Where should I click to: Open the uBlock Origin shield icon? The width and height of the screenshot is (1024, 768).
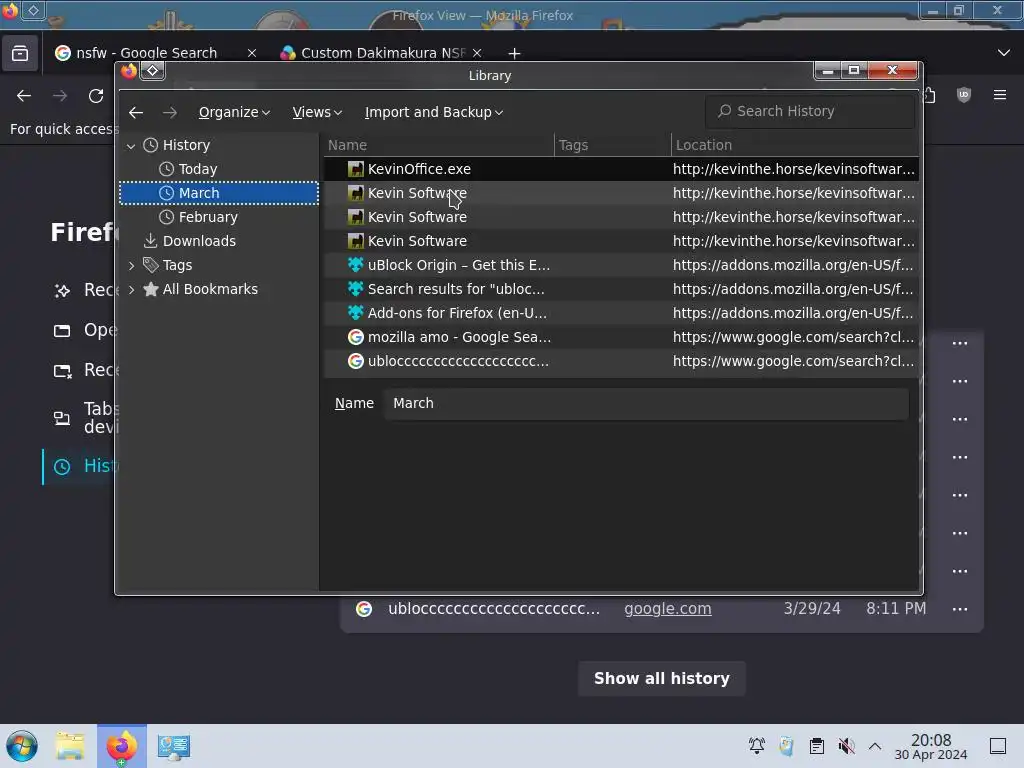(964, 95)
